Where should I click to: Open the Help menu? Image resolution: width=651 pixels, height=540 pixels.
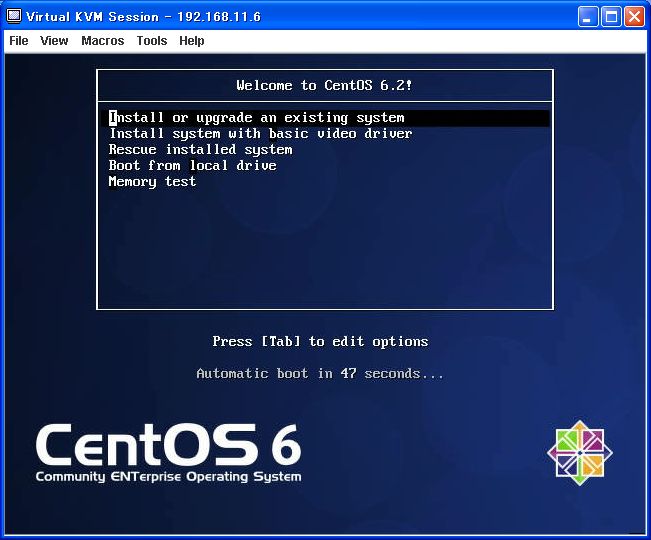coord(192,41)
